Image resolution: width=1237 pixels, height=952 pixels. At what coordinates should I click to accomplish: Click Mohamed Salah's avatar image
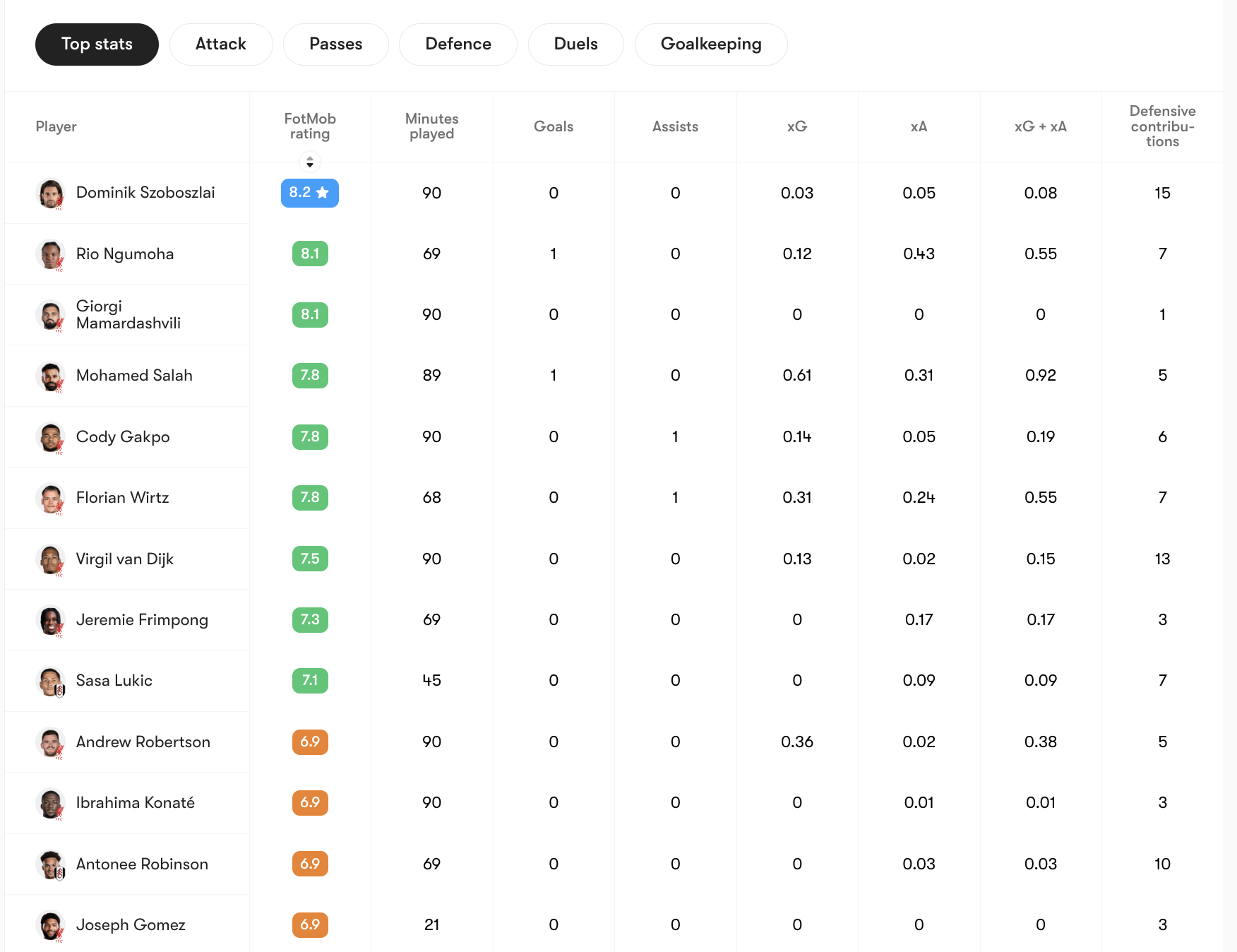[51, 376]
